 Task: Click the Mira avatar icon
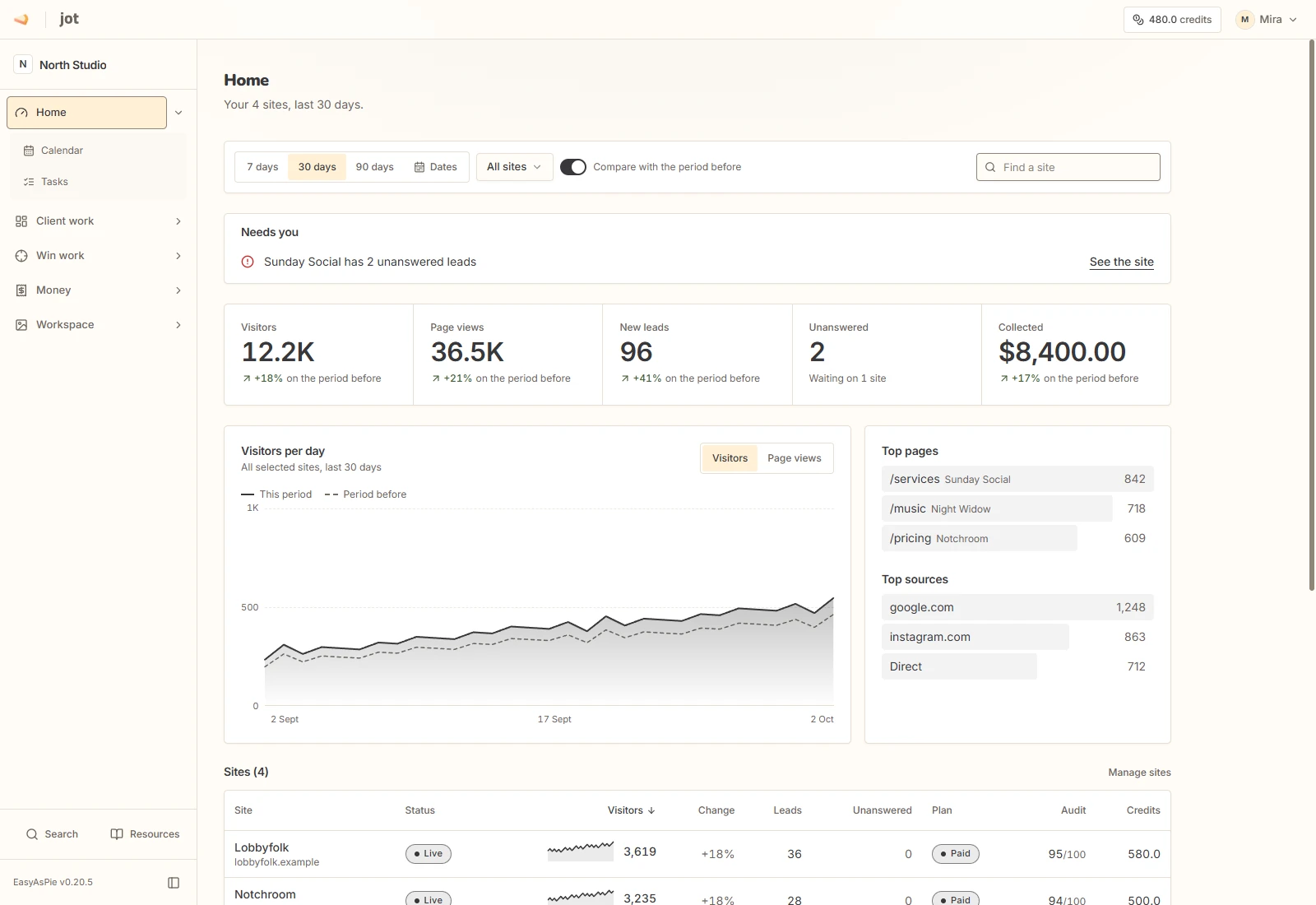[1244, 20]
